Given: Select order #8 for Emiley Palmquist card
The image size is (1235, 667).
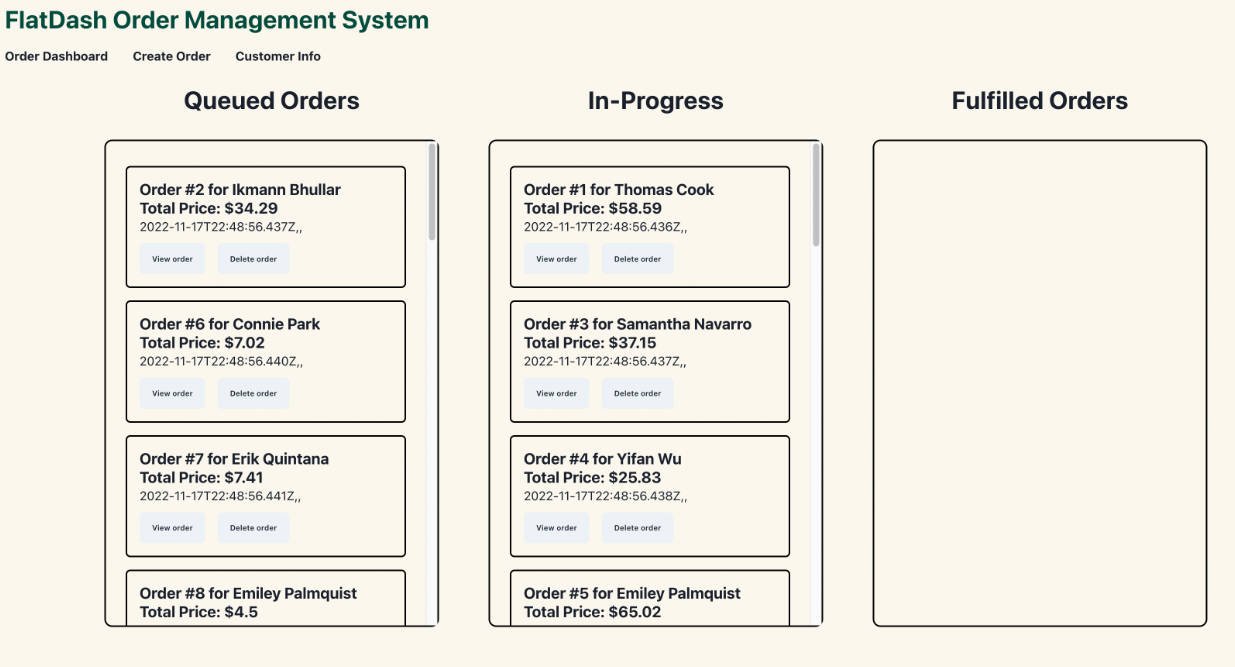Looking at the screenshot, I should pos(265,598).
